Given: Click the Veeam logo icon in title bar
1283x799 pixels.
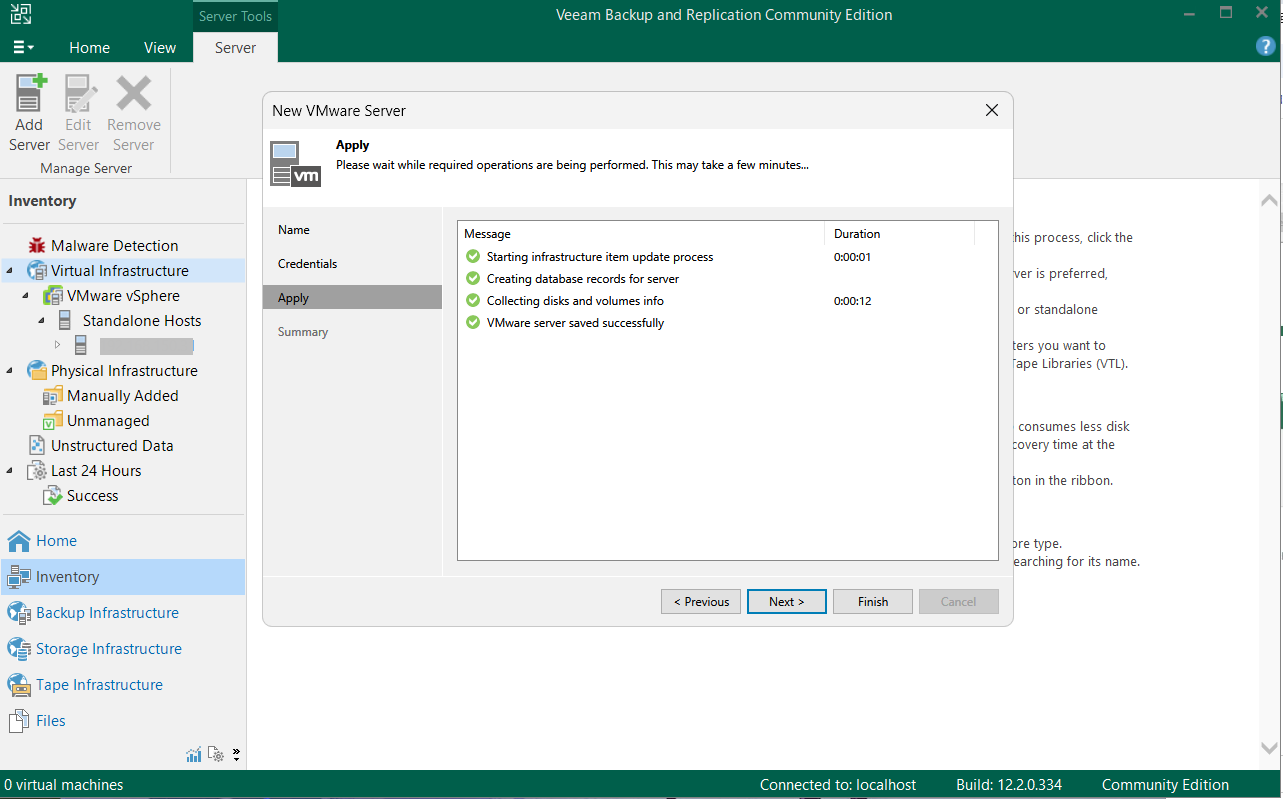Looking at the screenshot, I should [20, 14].
